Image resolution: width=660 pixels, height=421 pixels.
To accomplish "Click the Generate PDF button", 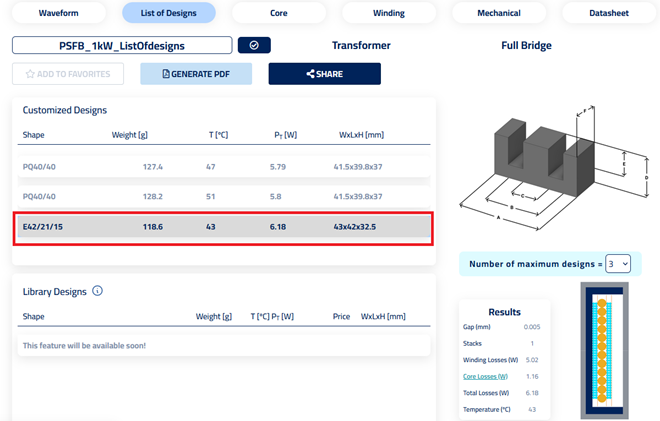I will coord(196,74).
